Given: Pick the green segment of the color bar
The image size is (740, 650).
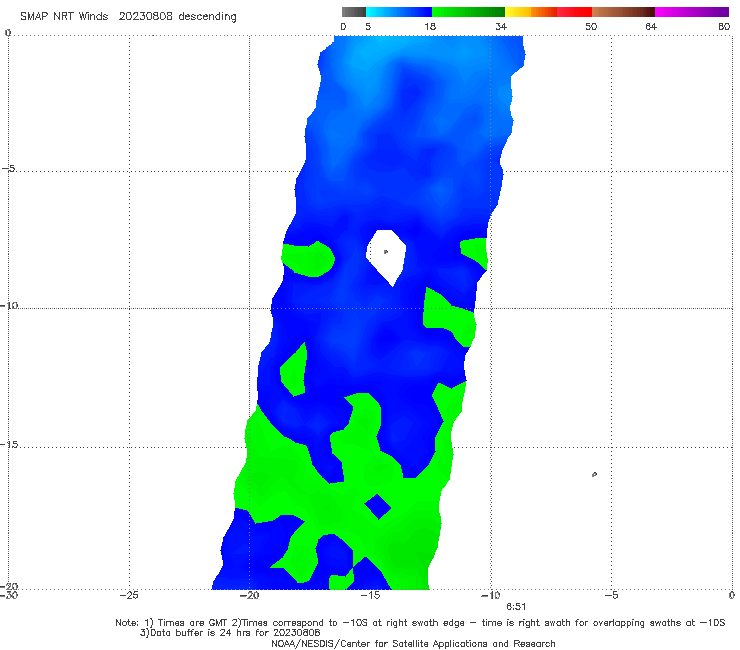Looking at the screenshot, I should tap(468, 12).
